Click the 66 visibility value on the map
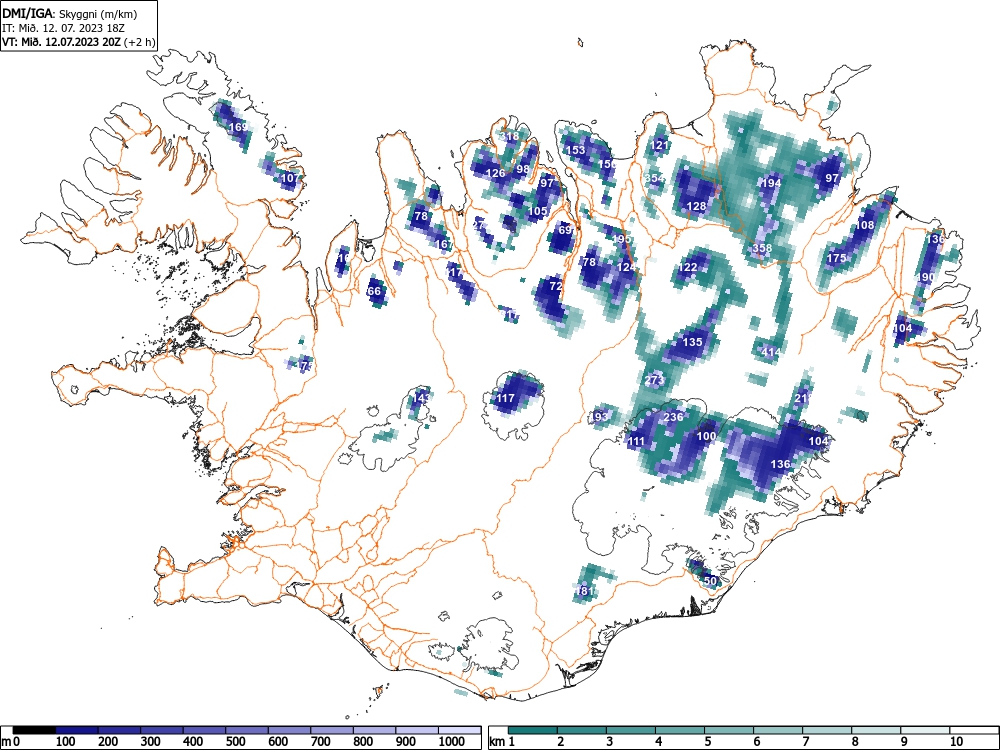This screenshot has width=1000, height=750. pyautogui.click(x=374, y=291)
